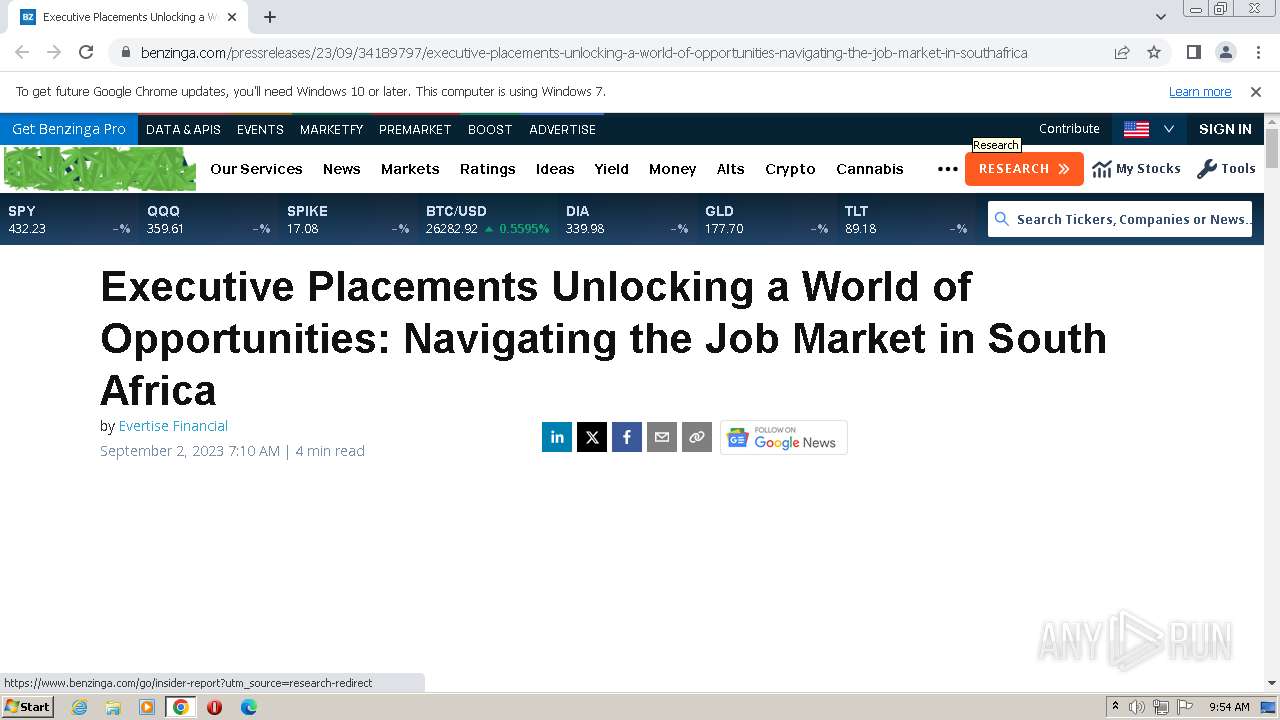
Task: Open PREMARKET in top bar
Action: (415, 129)
